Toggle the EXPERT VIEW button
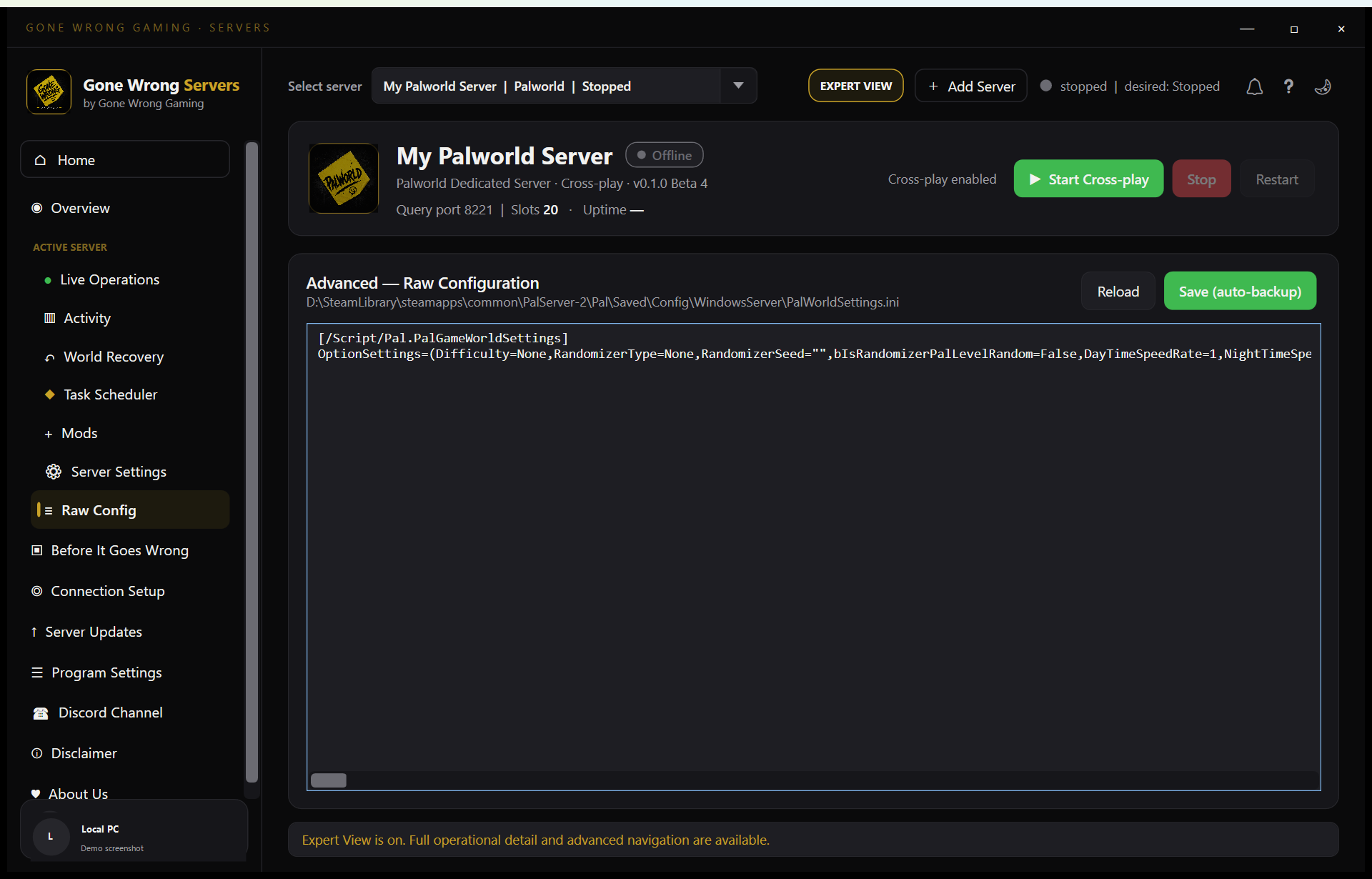The image size is (1372, 879). click(856, 86)
